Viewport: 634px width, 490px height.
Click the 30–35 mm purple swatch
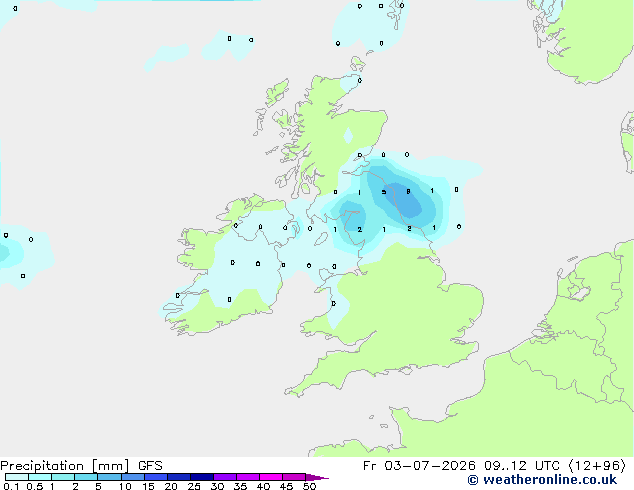(224, 477)
